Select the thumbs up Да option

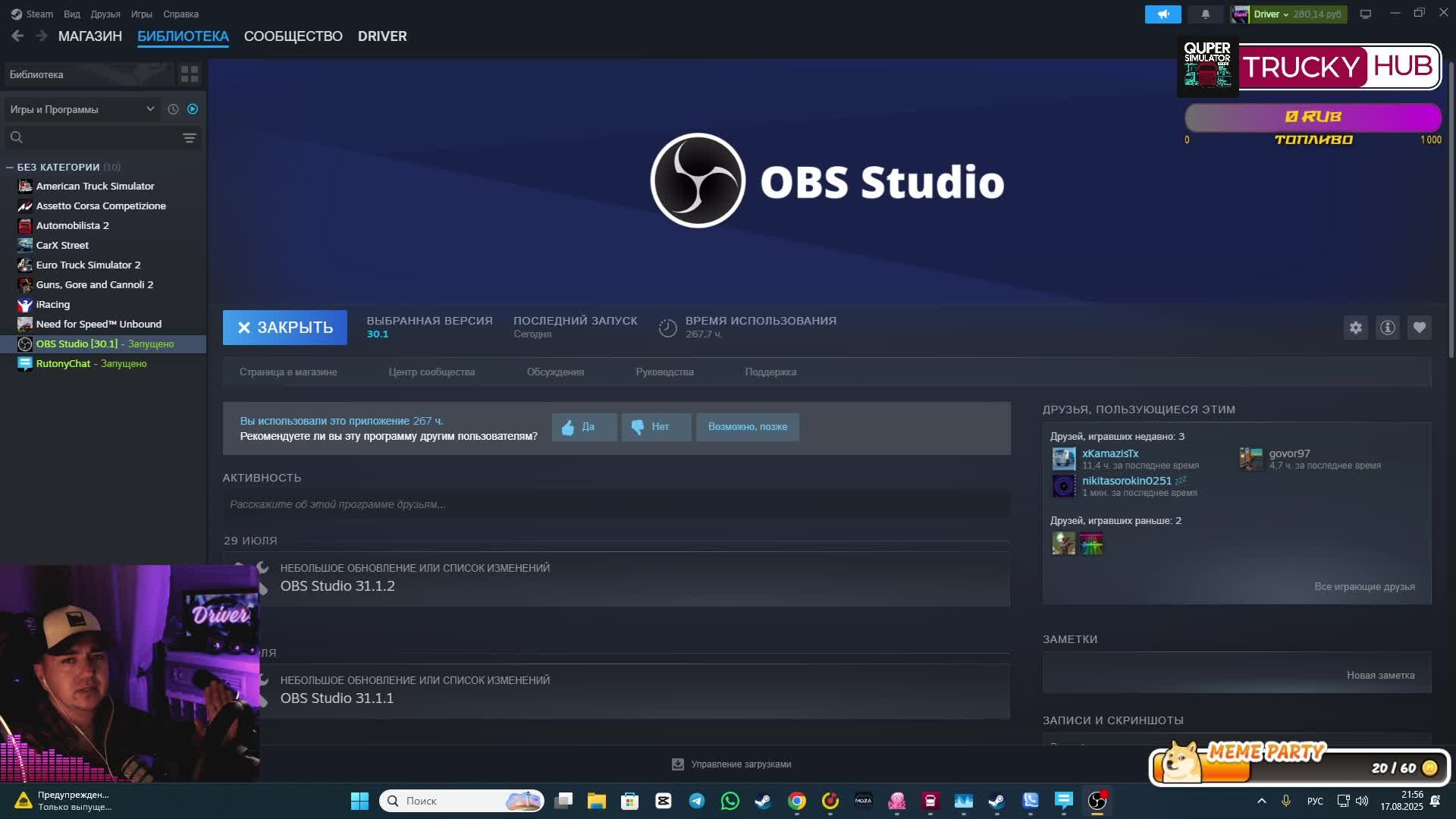tap(583, 427)
